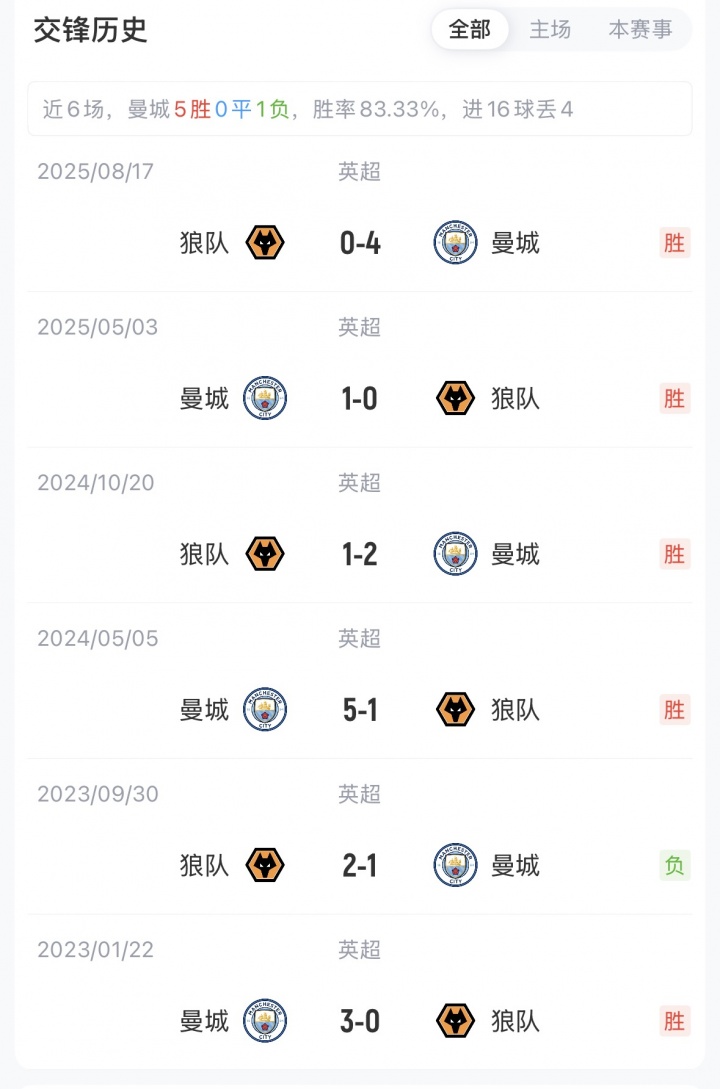View the 2-1 match from 2023/09/30
The height and width of the screenshot is (1089, 720).
[x=360, y=865]
